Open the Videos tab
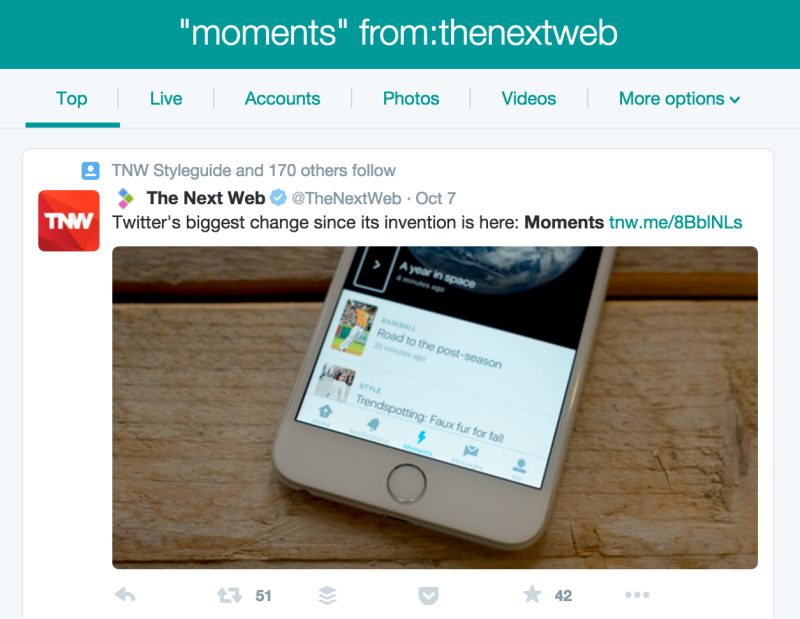Screen dimensions: 800x619 [x=529, y=98]
